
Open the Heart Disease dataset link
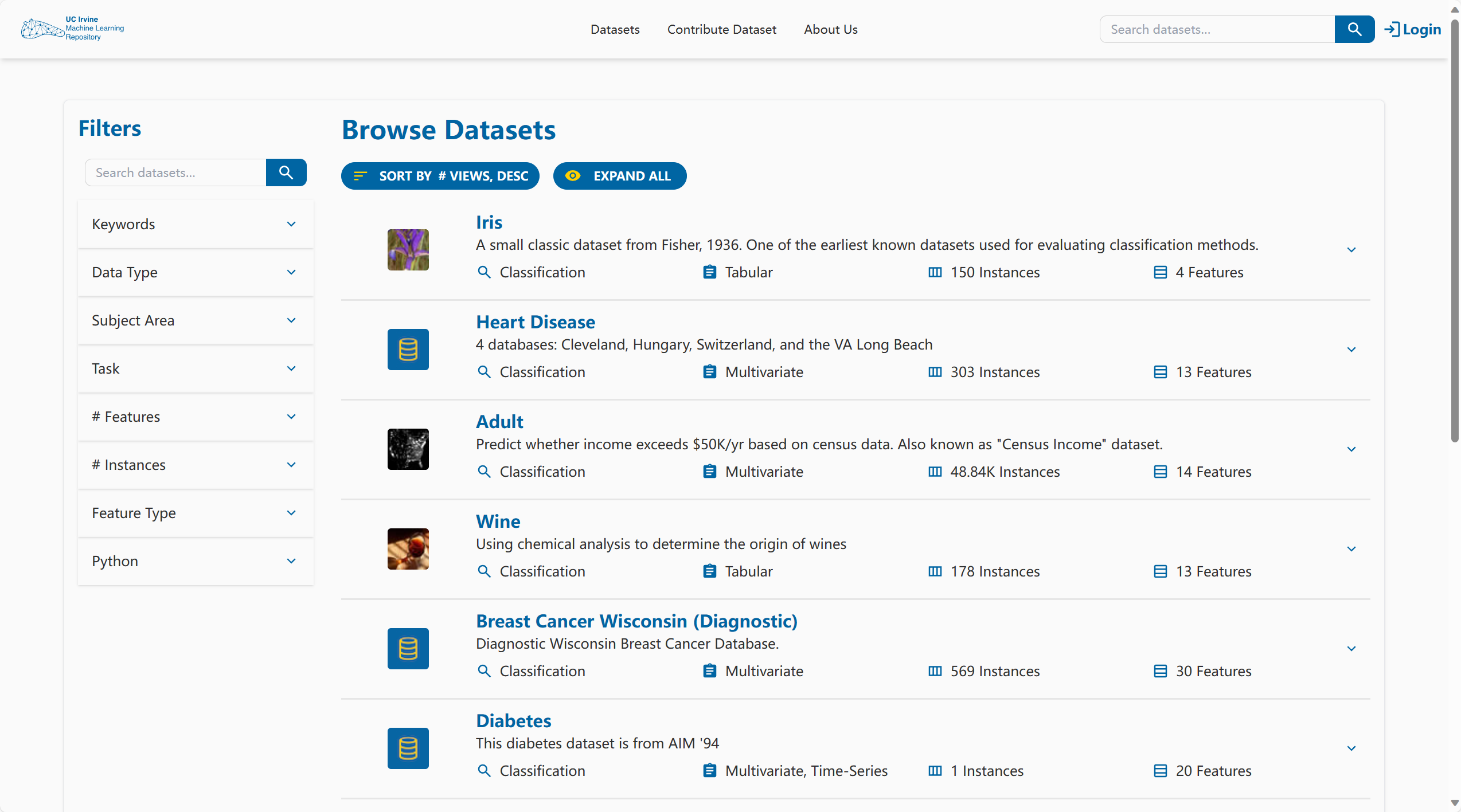[535, 322]
